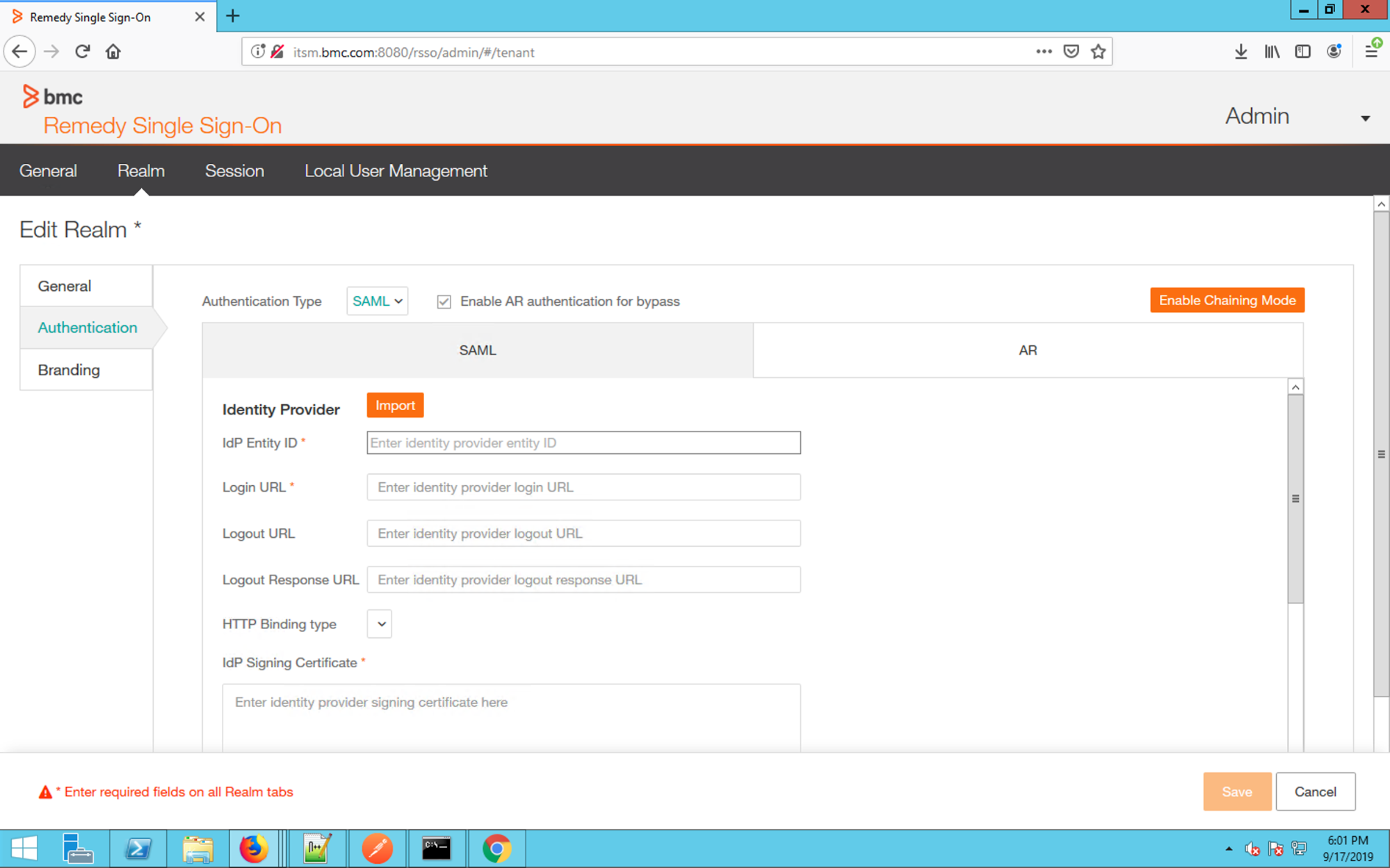Click the Enable Chaining Mode button
Screen dimensions: 1390x868
[1227, 300]
